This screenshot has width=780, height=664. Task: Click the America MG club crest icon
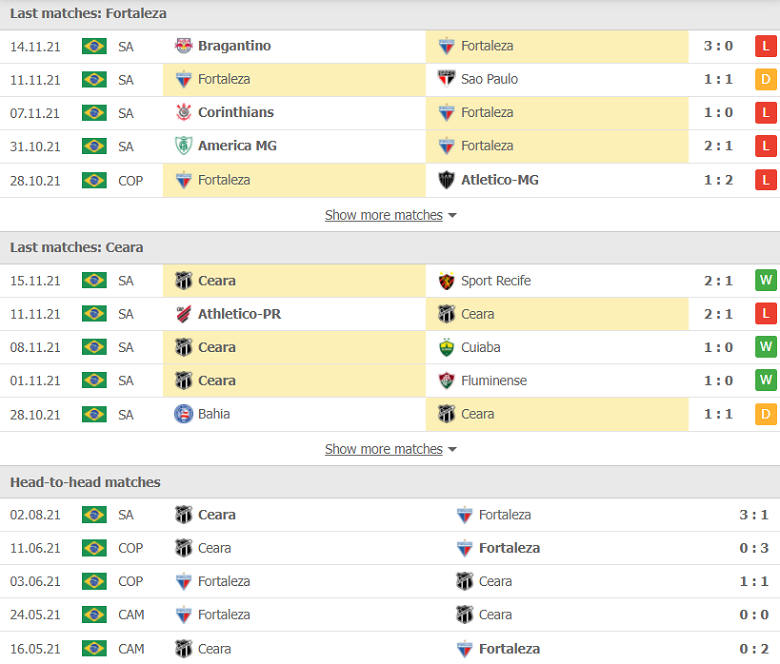click(x=184, y=145)
